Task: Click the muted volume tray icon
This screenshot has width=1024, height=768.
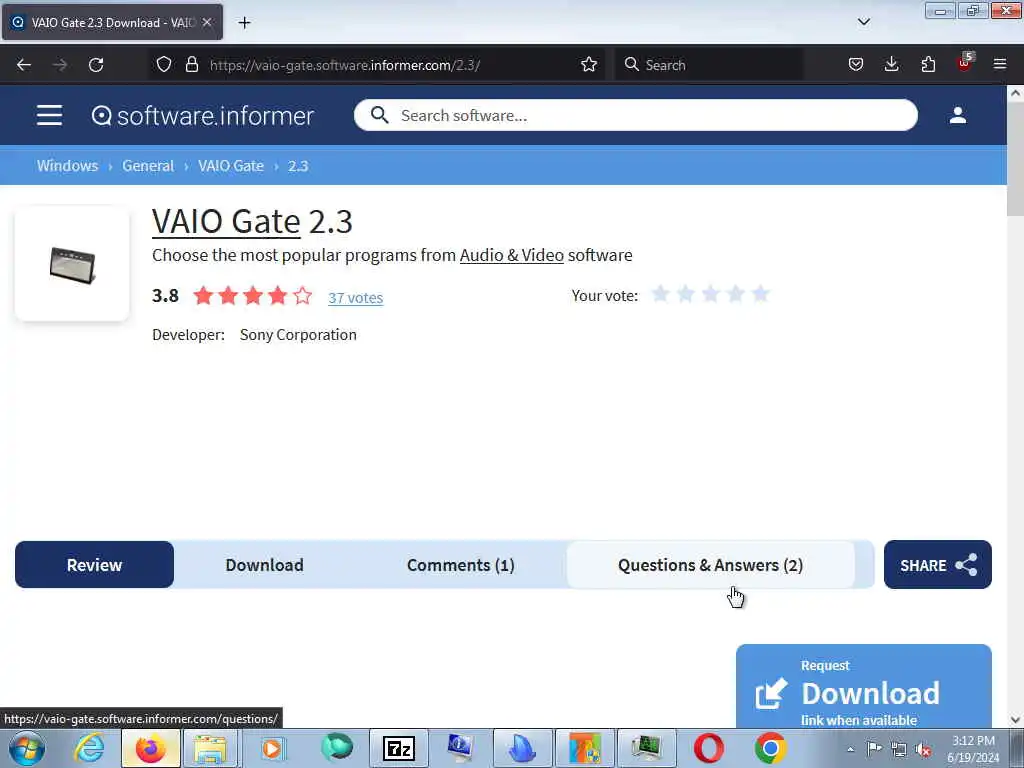Action: click(923, 749)
